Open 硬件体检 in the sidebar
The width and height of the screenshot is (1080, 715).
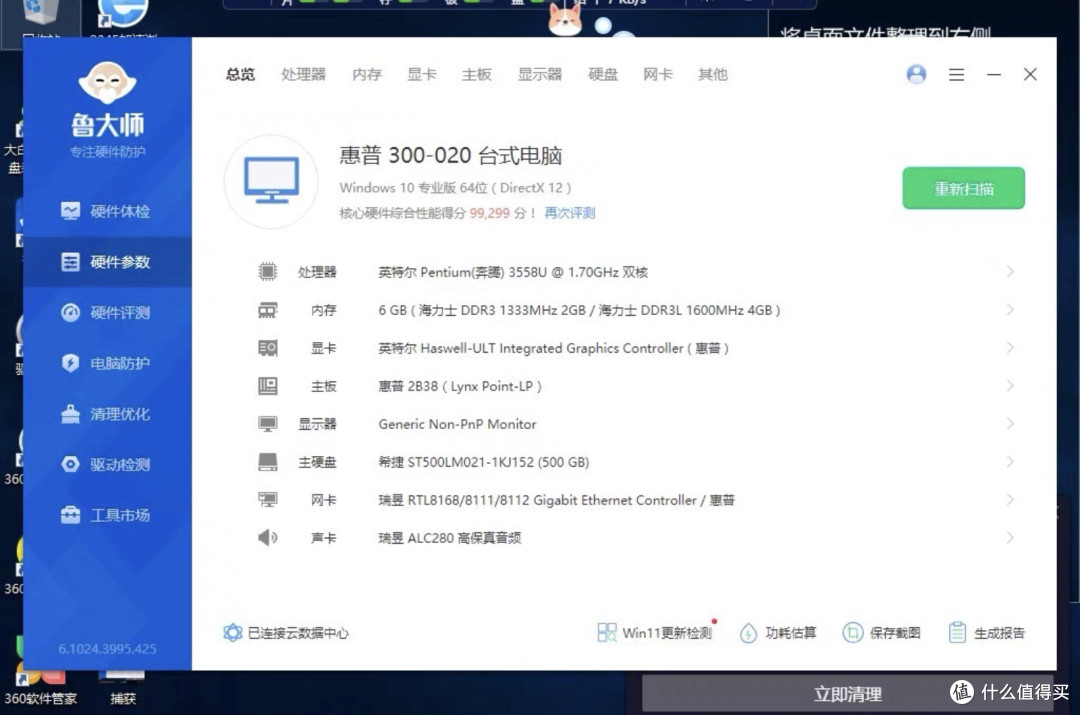pyautogui.click(x=105, y=211)
